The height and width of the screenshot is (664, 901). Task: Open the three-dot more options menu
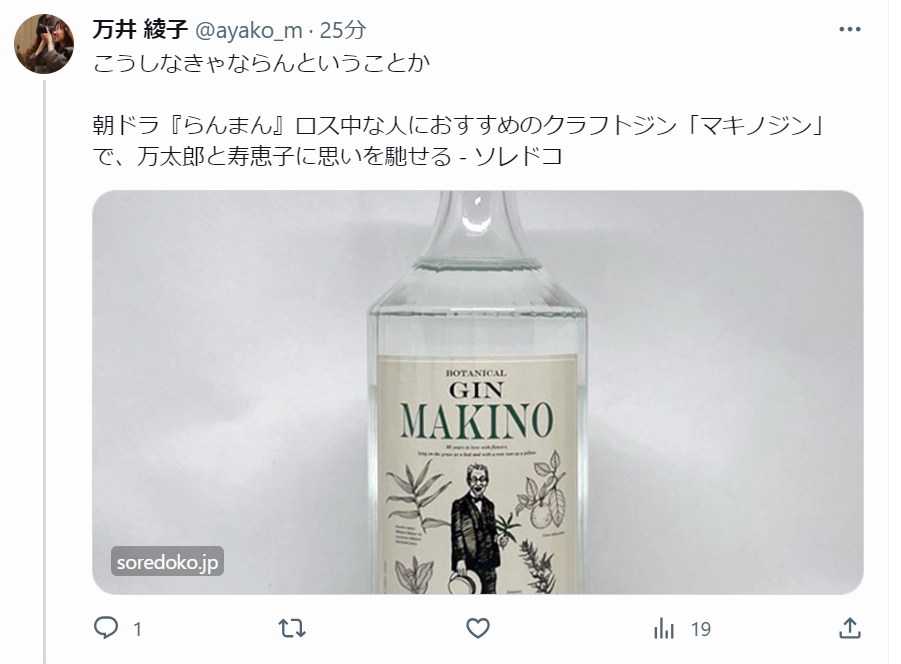849,29
